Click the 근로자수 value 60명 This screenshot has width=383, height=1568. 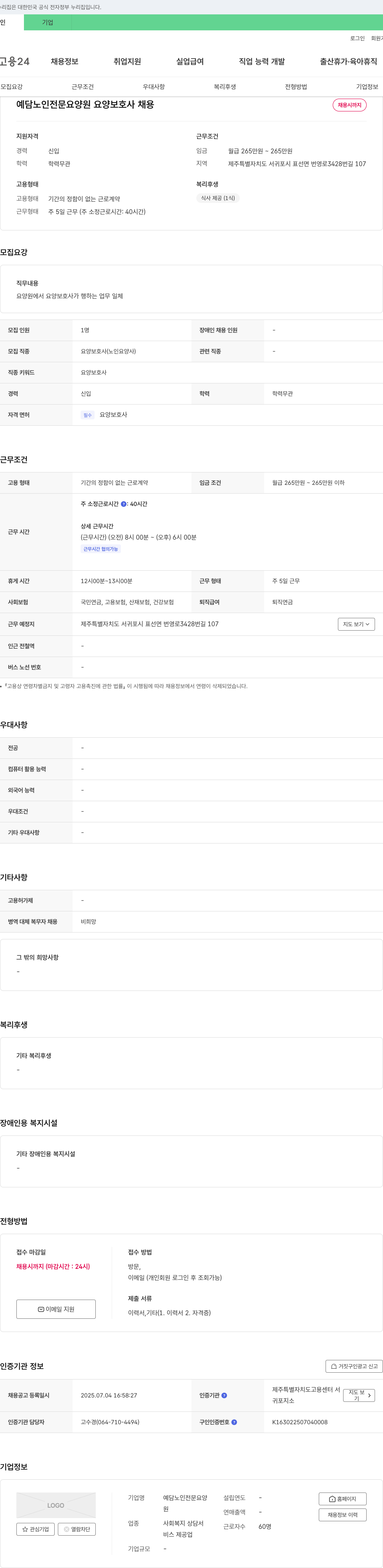265,1526
